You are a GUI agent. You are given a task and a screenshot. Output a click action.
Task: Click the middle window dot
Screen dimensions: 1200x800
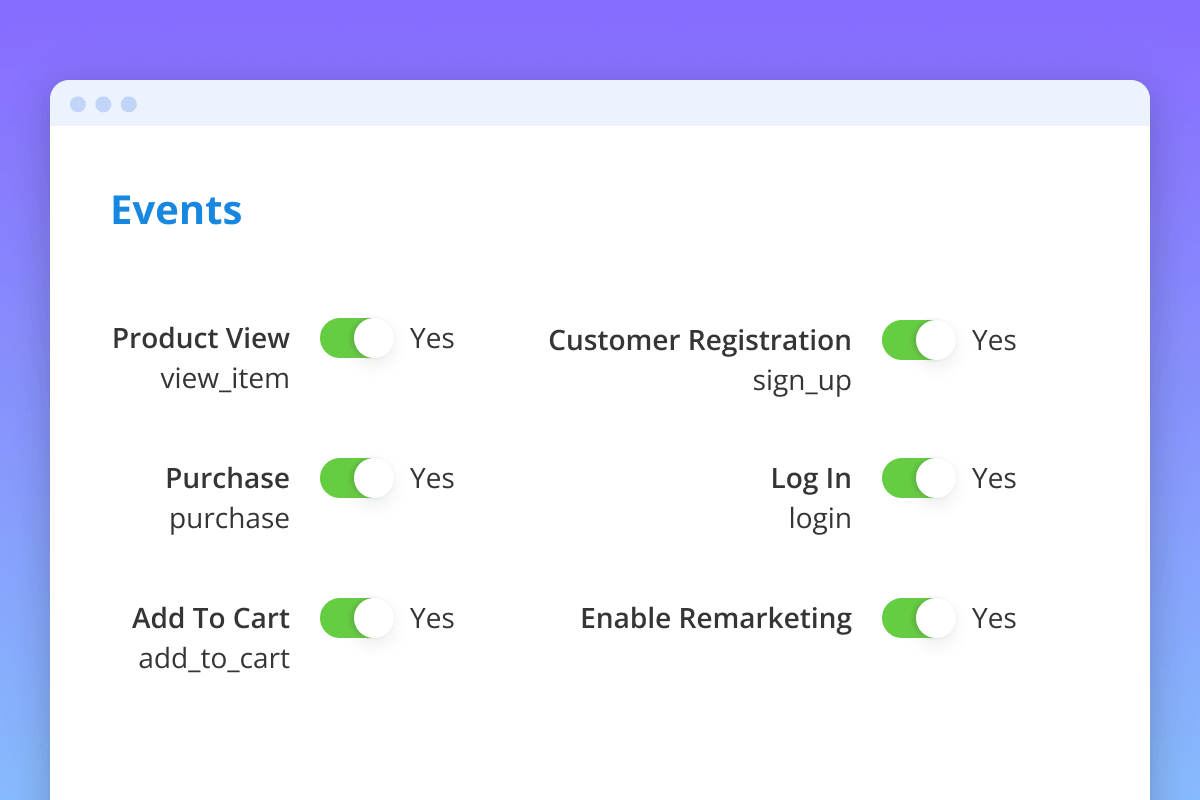coord(103,104)
